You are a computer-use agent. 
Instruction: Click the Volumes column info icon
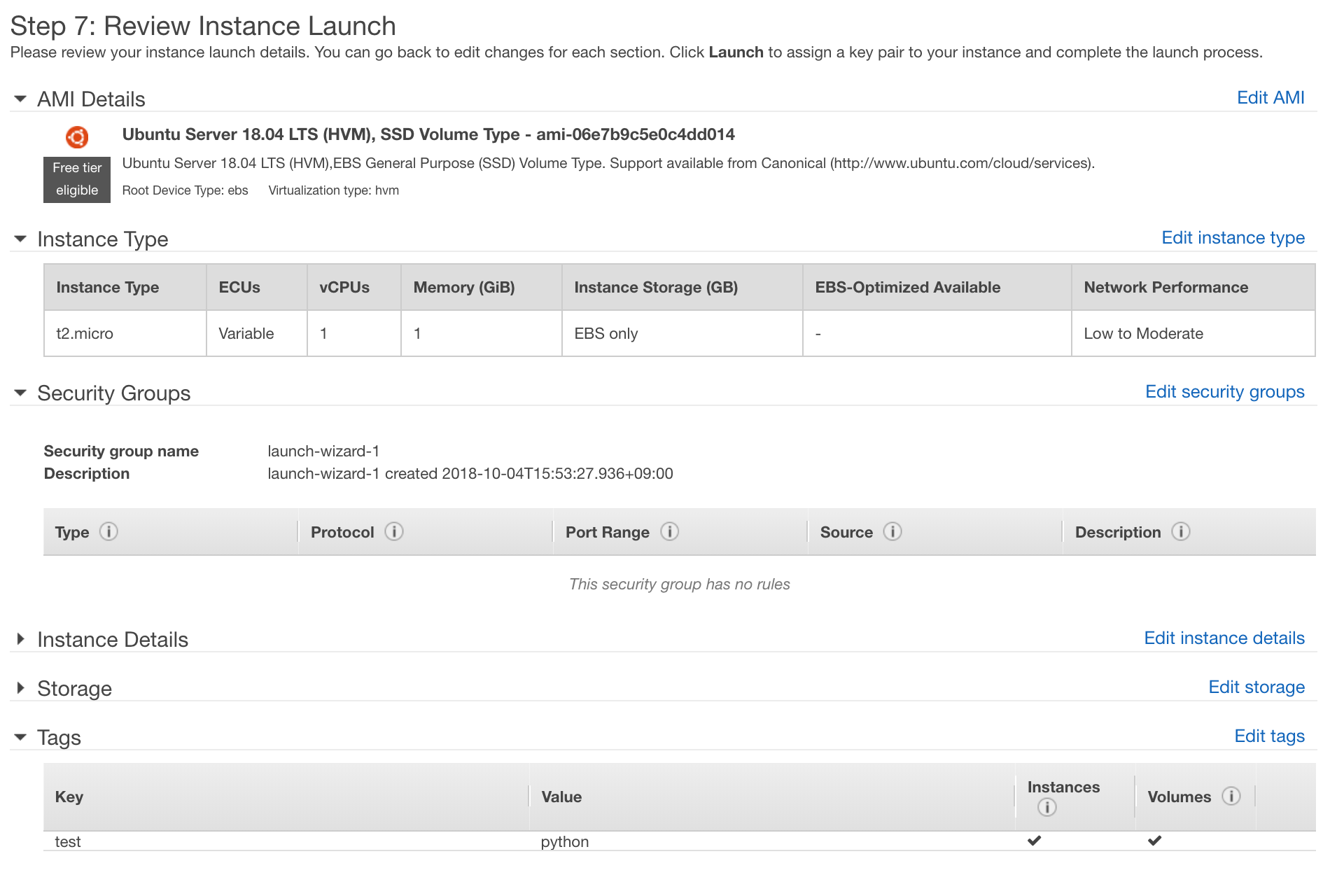(x=1231, y=796)
